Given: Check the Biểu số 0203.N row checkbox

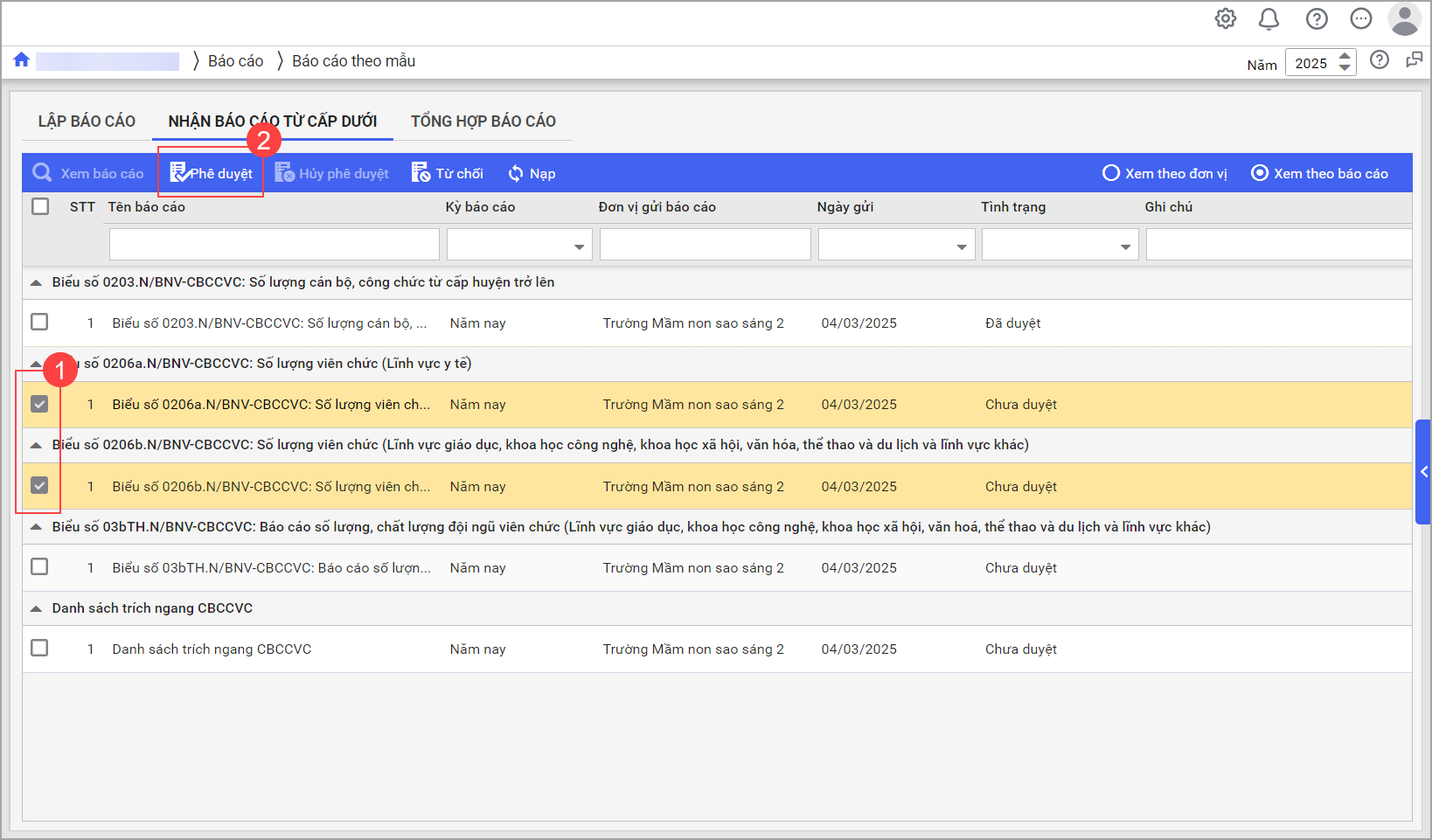Looking at the screenshot, I should [39, 322].
